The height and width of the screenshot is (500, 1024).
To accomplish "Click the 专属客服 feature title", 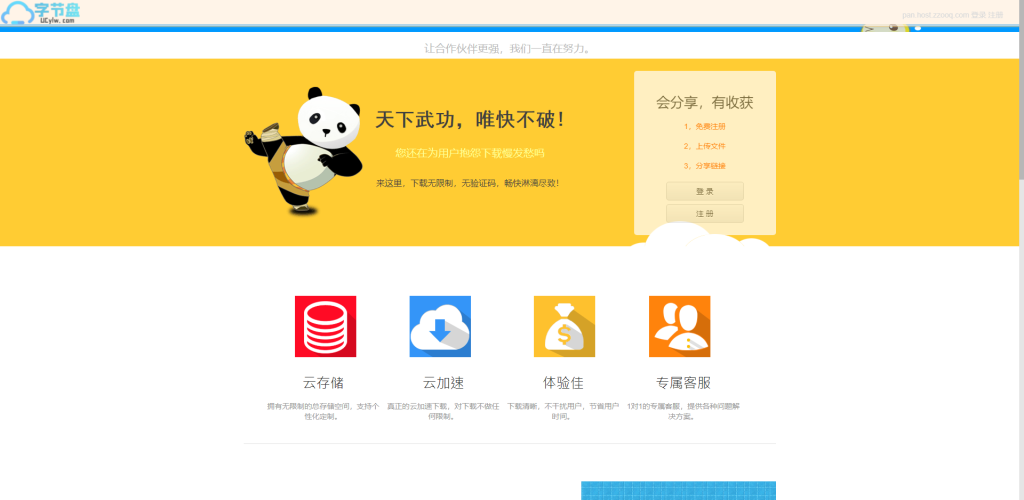I will click(683, 383).
